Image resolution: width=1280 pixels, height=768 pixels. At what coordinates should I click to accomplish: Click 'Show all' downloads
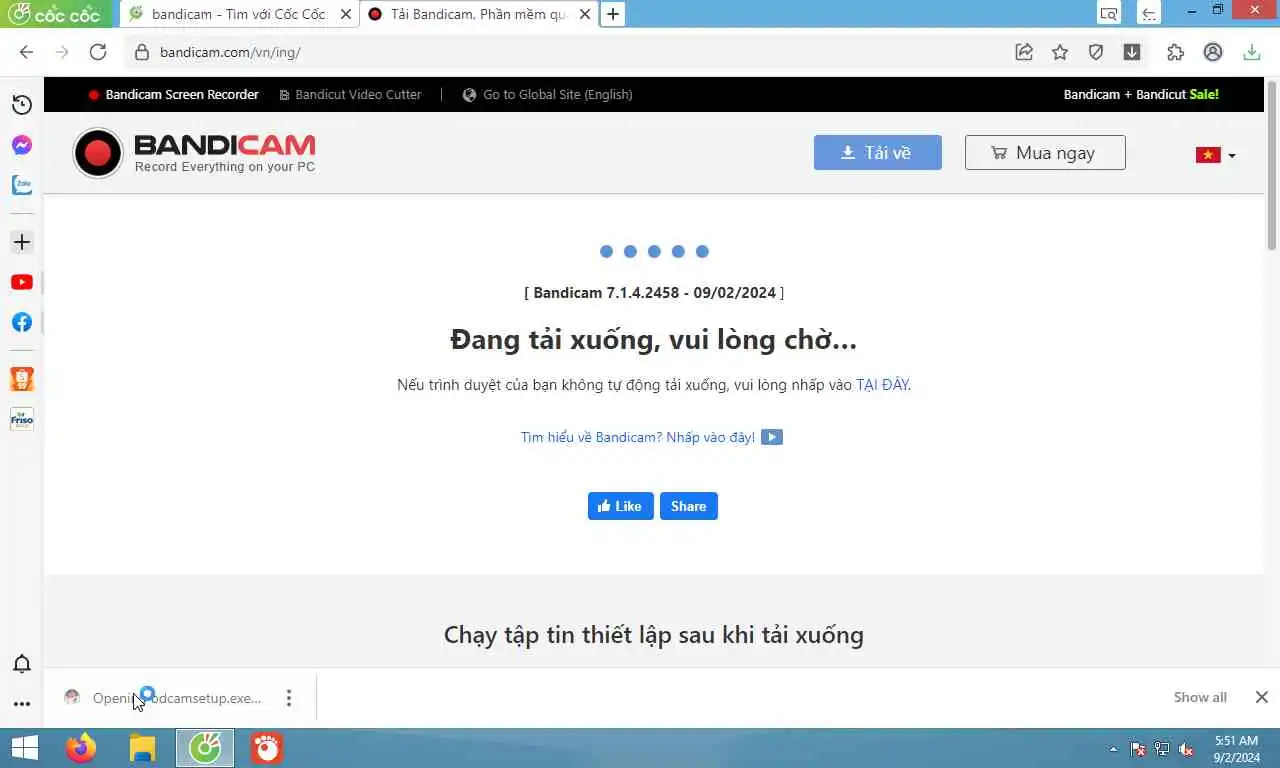point(1200,697)
